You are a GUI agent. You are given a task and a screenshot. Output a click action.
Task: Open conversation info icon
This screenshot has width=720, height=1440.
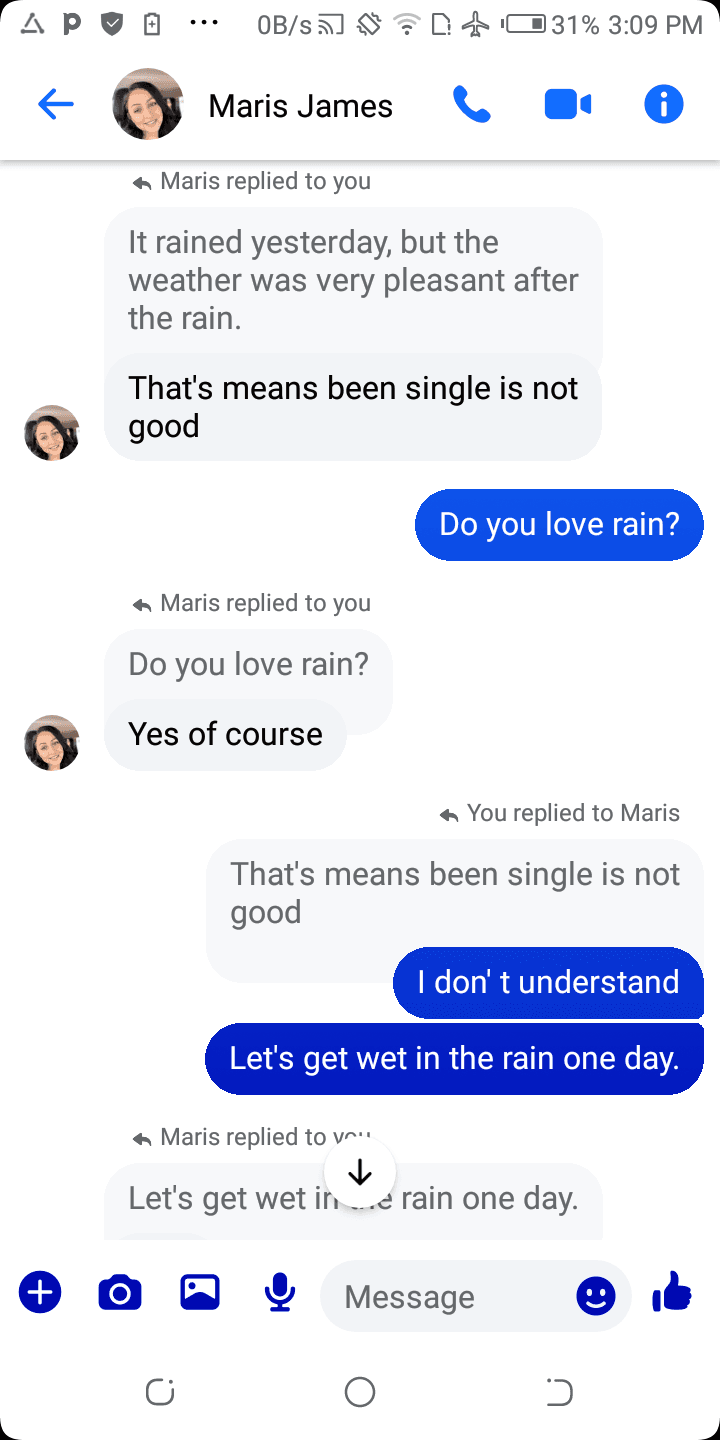(664, 105)
